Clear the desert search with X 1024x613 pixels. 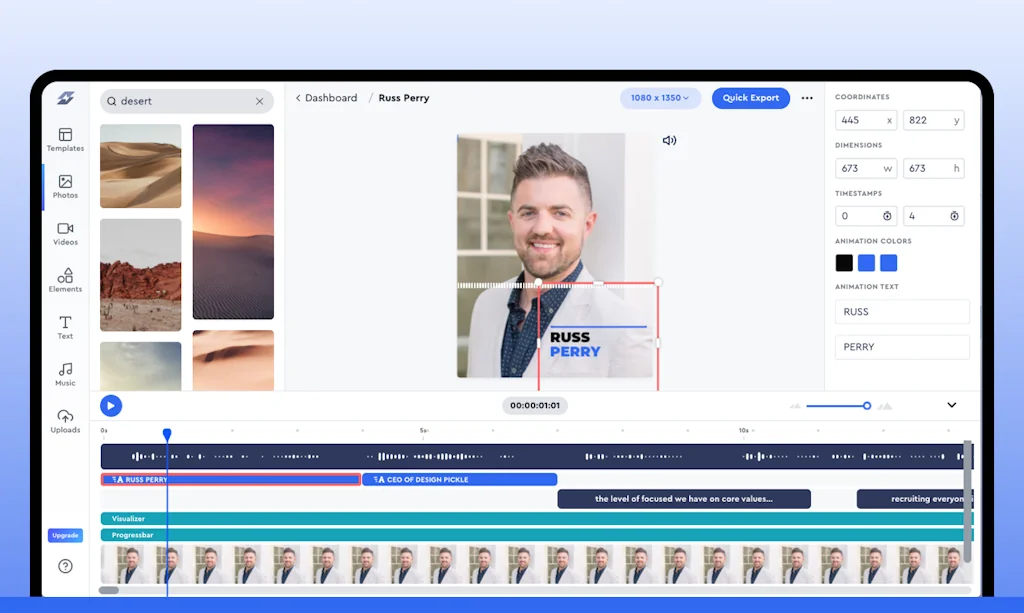tap(260, 102)
